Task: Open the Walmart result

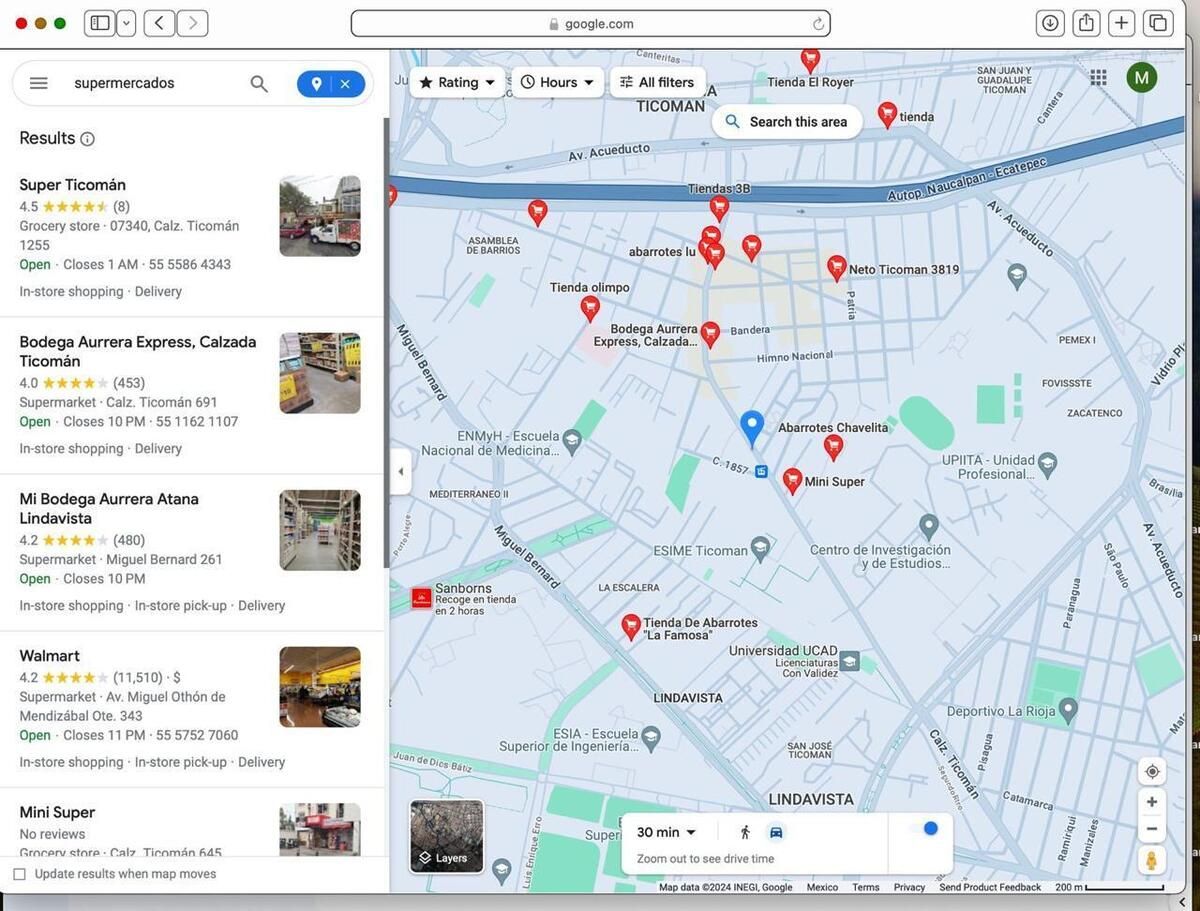Action: 192,709
